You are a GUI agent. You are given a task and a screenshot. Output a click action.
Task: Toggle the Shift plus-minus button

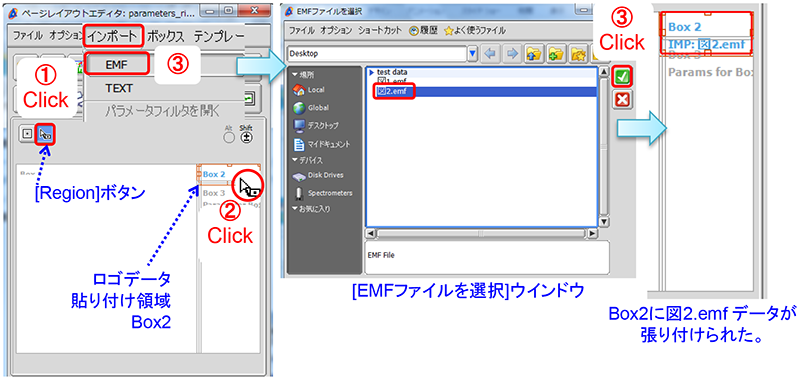(x=246, y=136)
